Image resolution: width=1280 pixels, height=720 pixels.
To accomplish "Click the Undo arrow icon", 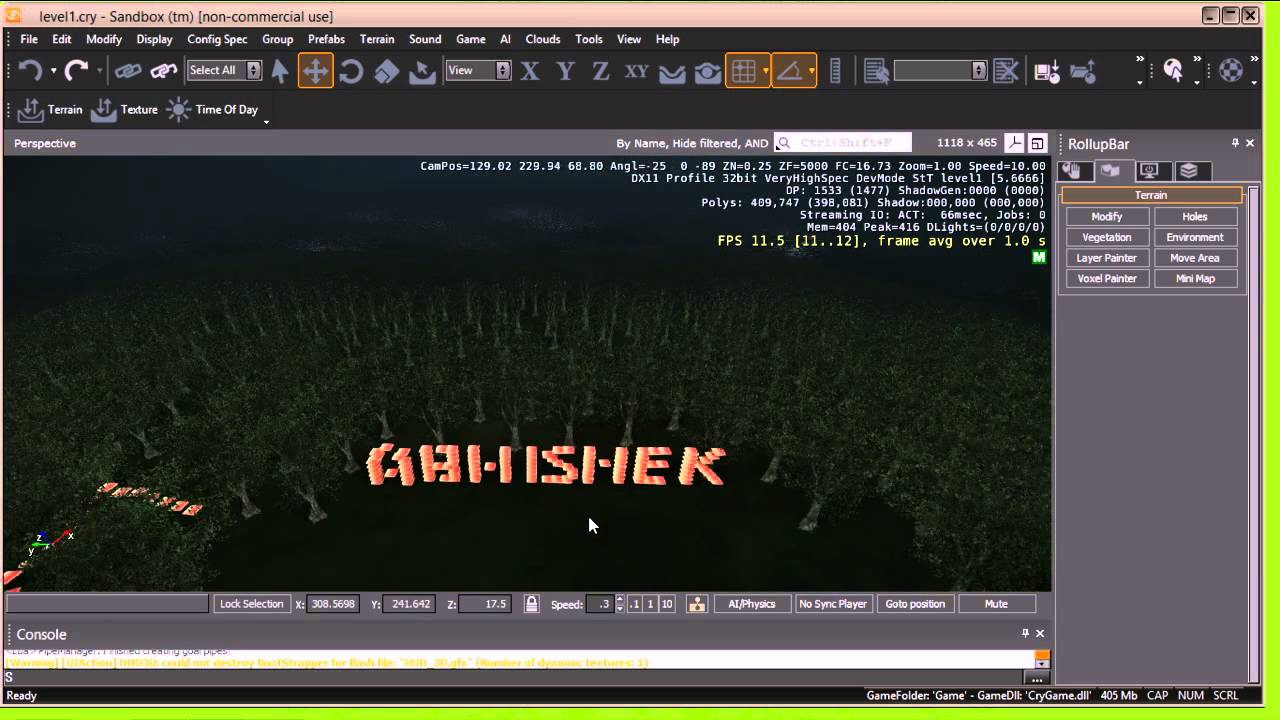I will pos(30,70).
